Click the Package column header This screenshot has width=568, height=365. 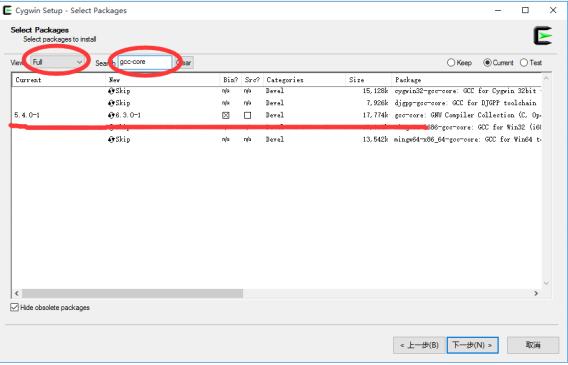pyautogui.click(x=467, y=80)
